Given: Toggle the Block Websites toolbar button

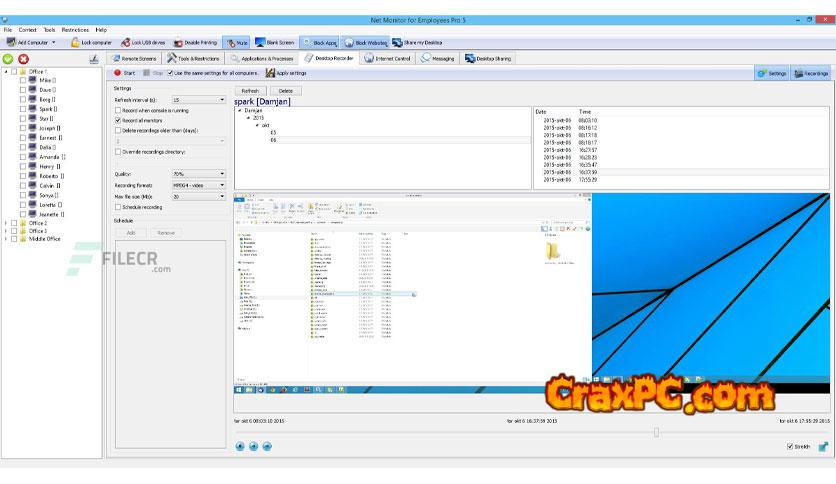Looking at the screenshot, I should (365, 42).
